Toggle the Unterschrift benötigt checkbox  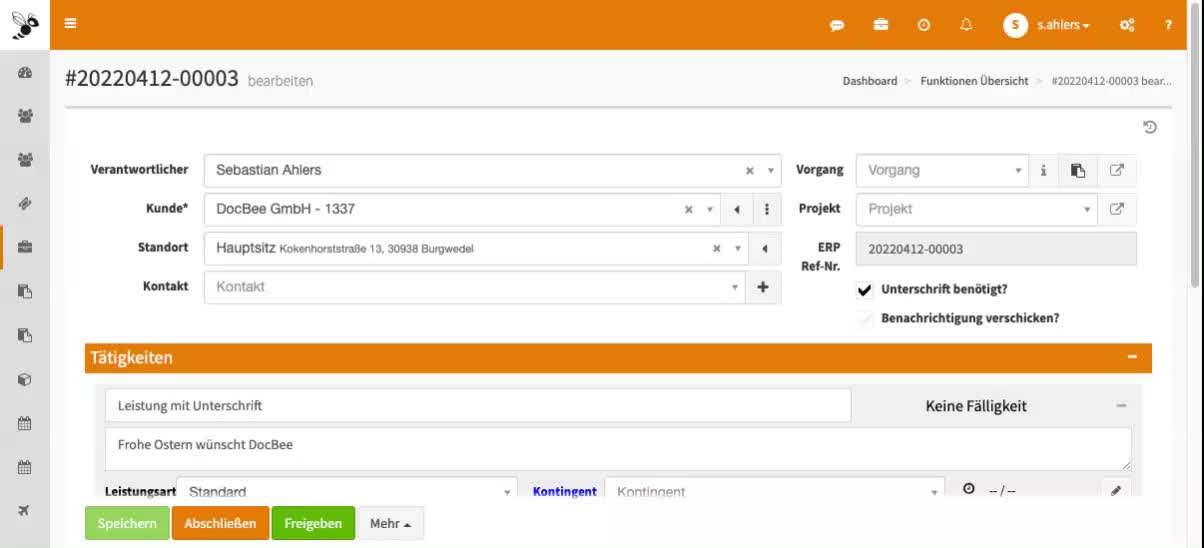coord(865,290)
